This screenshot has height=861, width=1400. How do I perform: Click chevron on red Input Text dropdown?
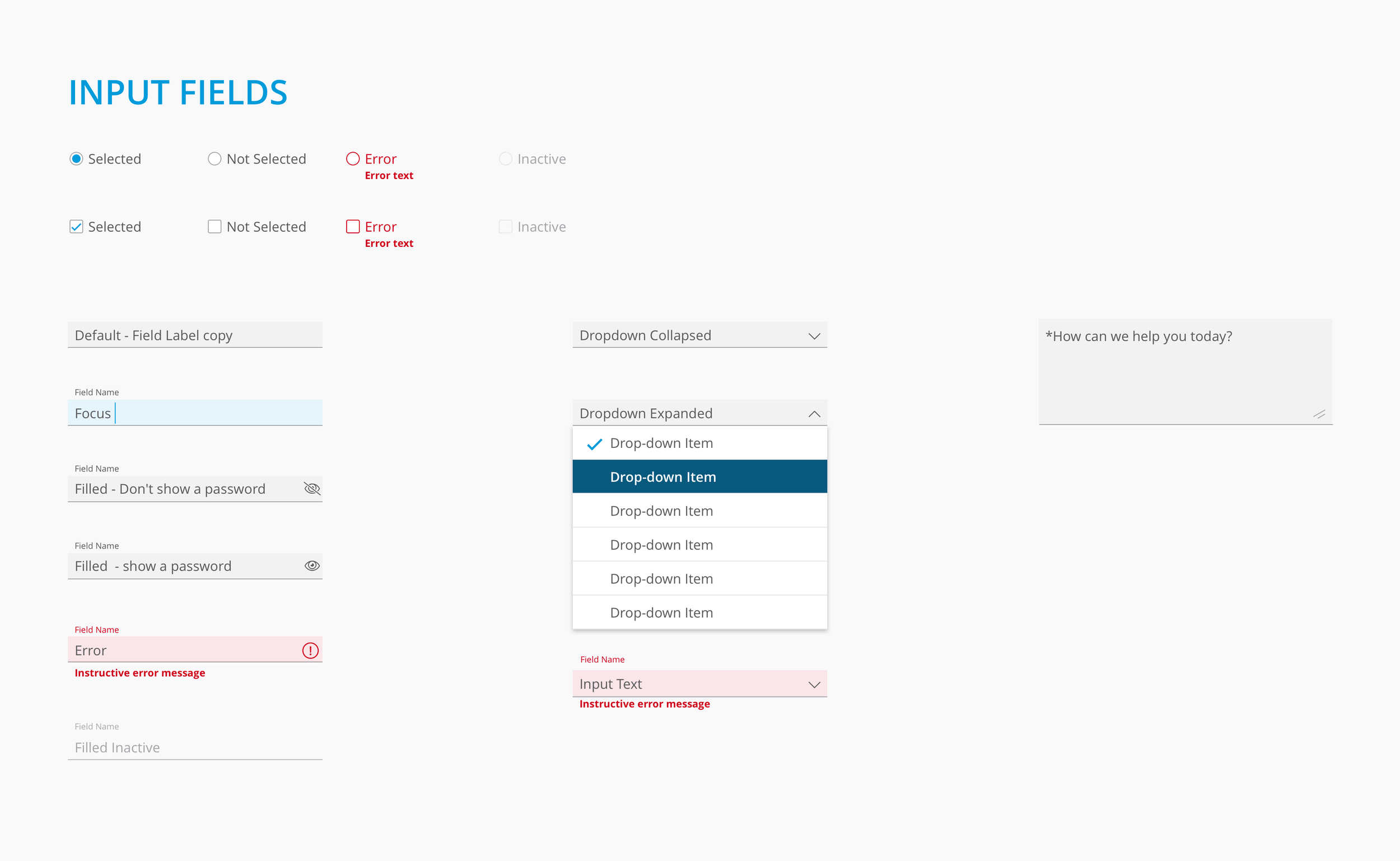pyautogui.click(x=814, y=685)
